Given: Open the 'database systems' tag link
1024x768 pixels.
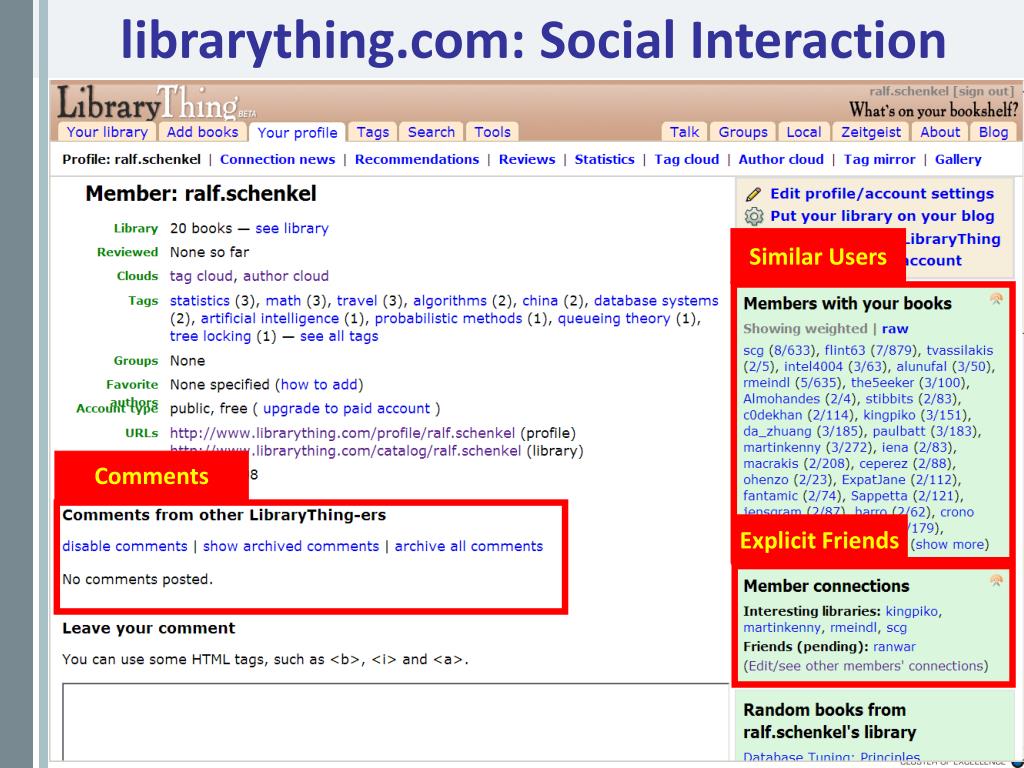Looking at the screenshot, I should (x=656, y=301).
